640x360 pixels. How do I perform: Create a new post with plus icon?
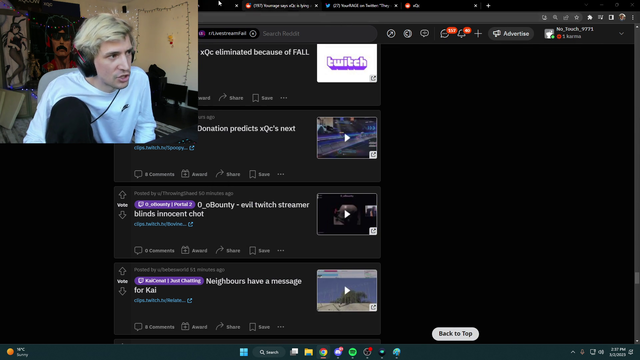point(478,33)
